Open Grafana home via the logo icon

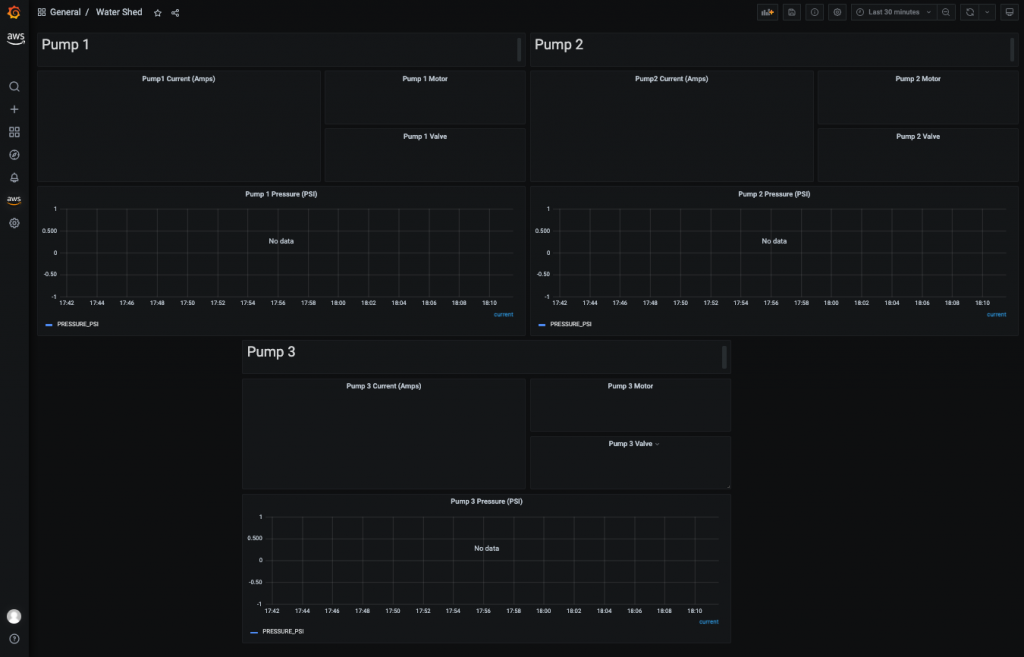[14, 12]
